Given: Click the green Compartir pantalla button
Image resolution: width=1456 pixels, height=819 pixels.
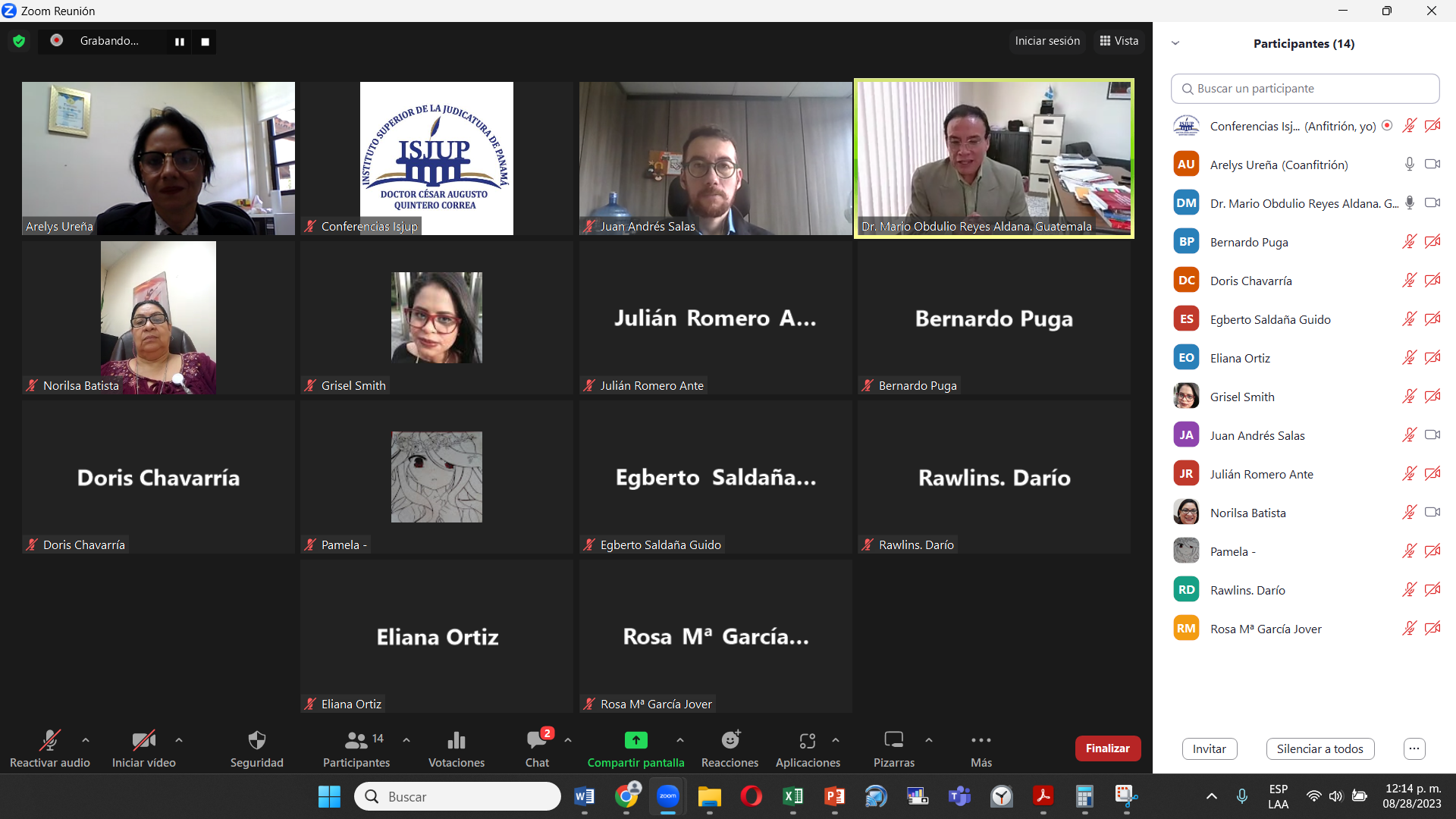Looking at the screenshot, I should [635, 748].
